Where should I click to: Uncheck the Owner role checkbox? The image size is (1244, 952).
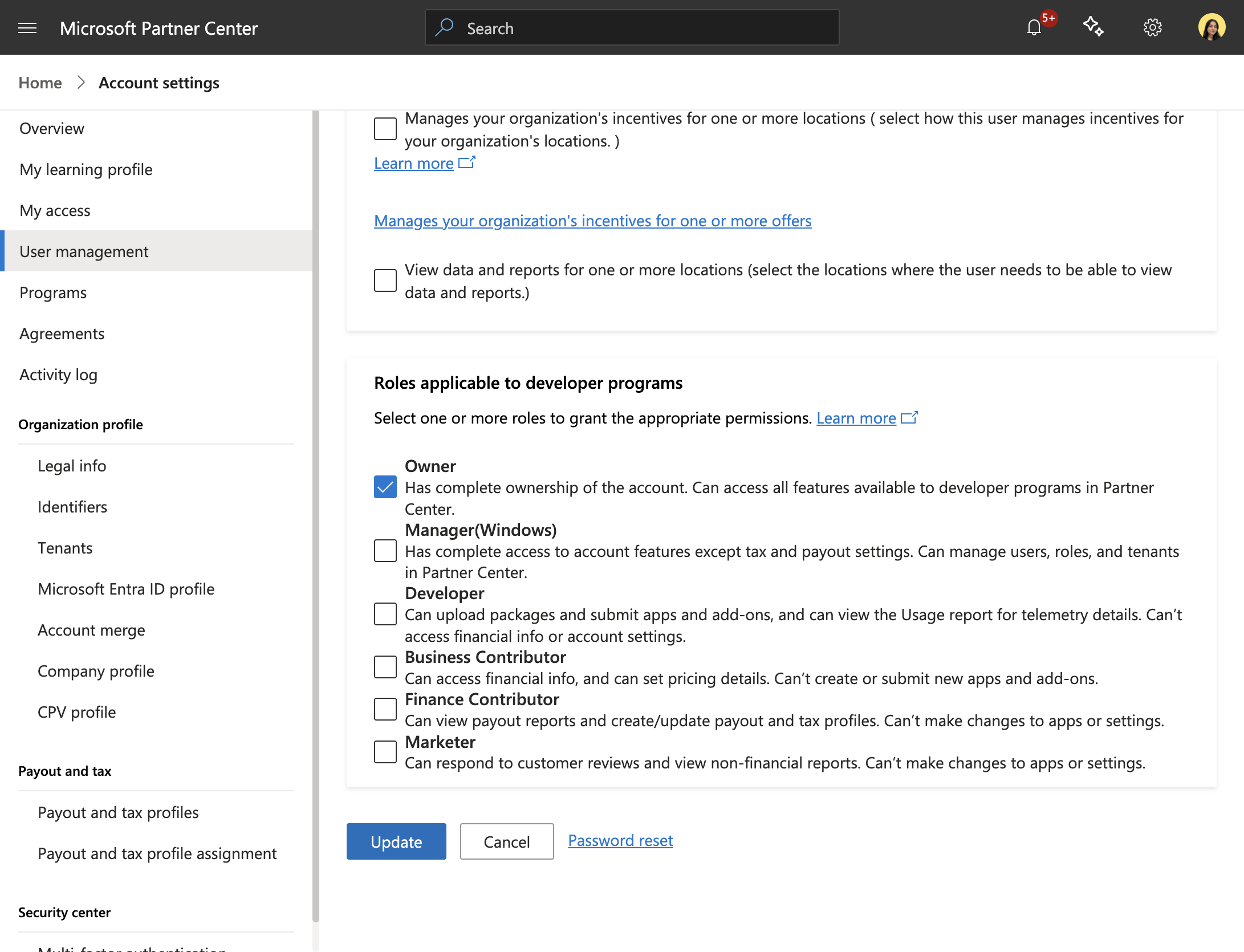click(385, 487)
